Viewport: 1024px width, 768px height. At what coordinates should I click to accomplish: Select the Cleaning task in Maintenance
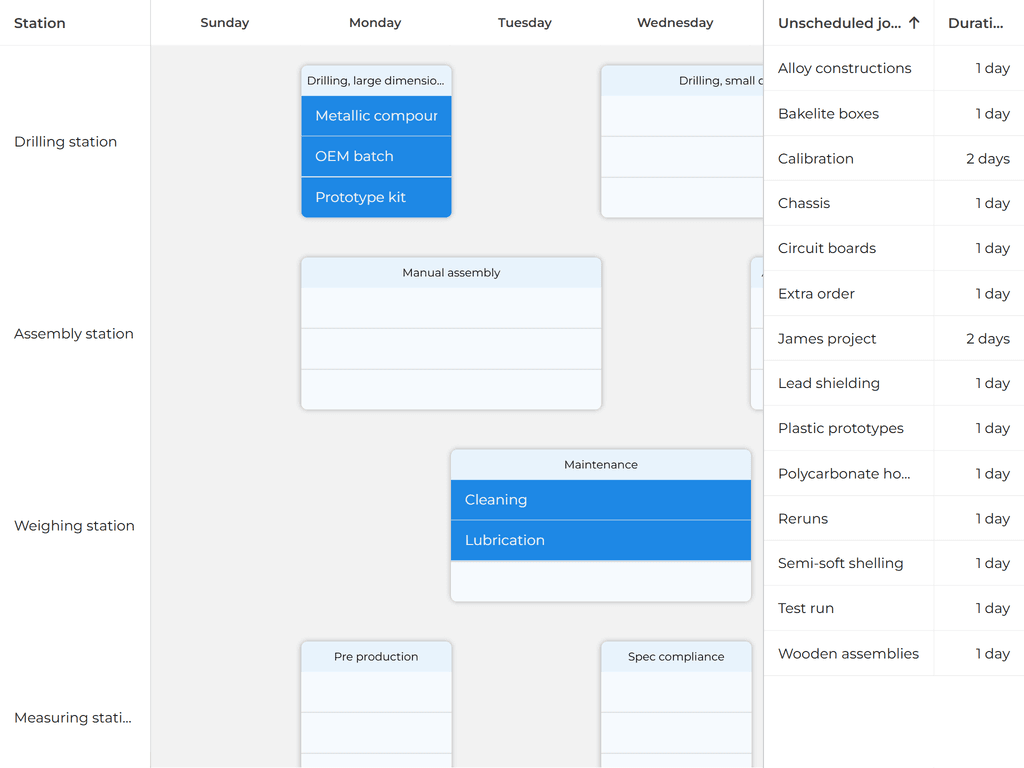[600, 499]
